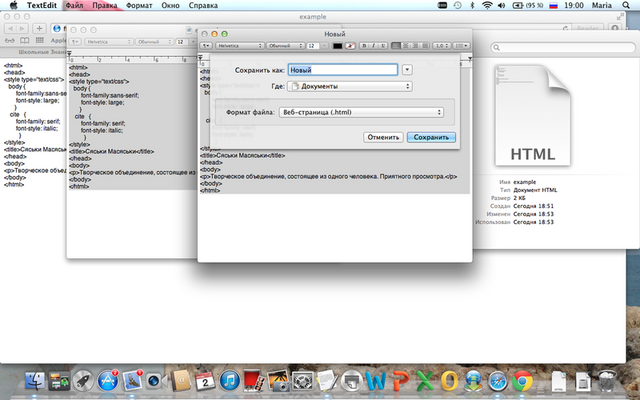Open App Store from the Dock
The width and height of the screenshot is (640, 400).
point(108,382)
